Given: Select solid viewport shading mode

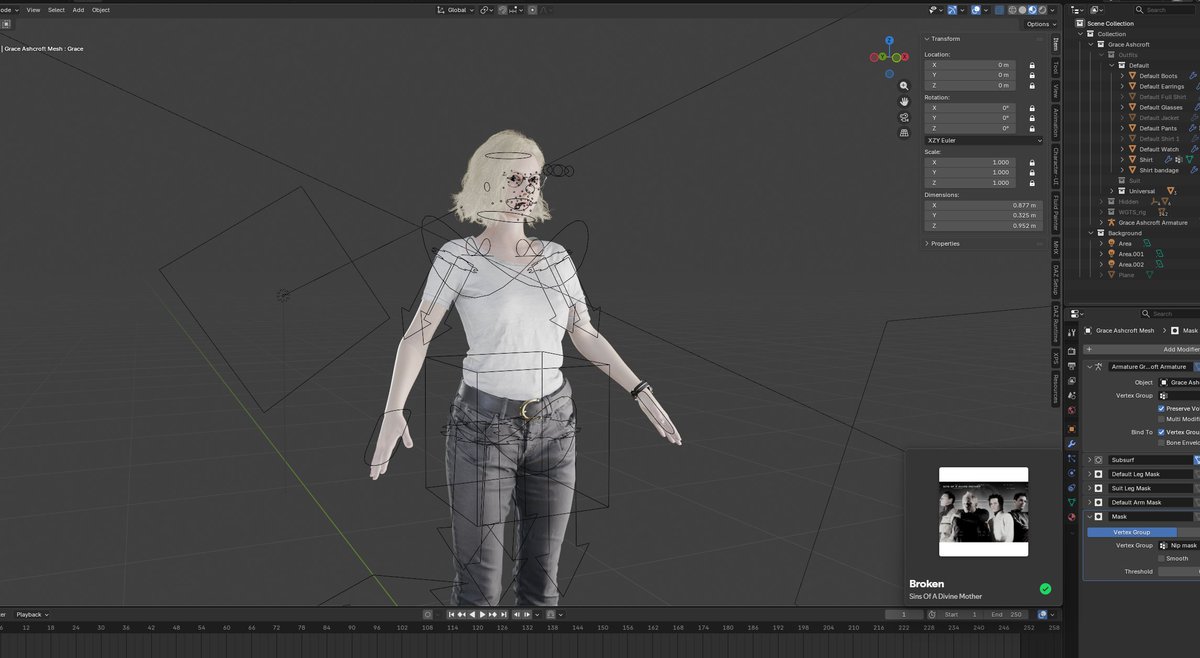Looking at the screenshot, I should [1022, 10].
